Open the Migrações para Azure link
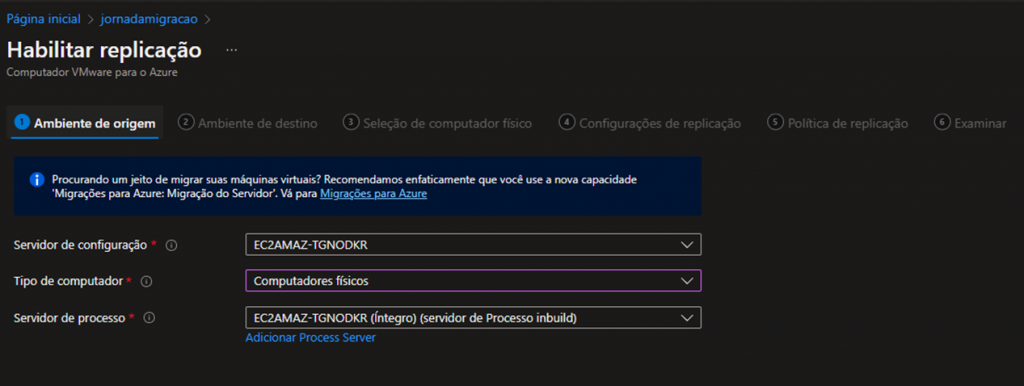1024x386 pixels. click(374, 194)
